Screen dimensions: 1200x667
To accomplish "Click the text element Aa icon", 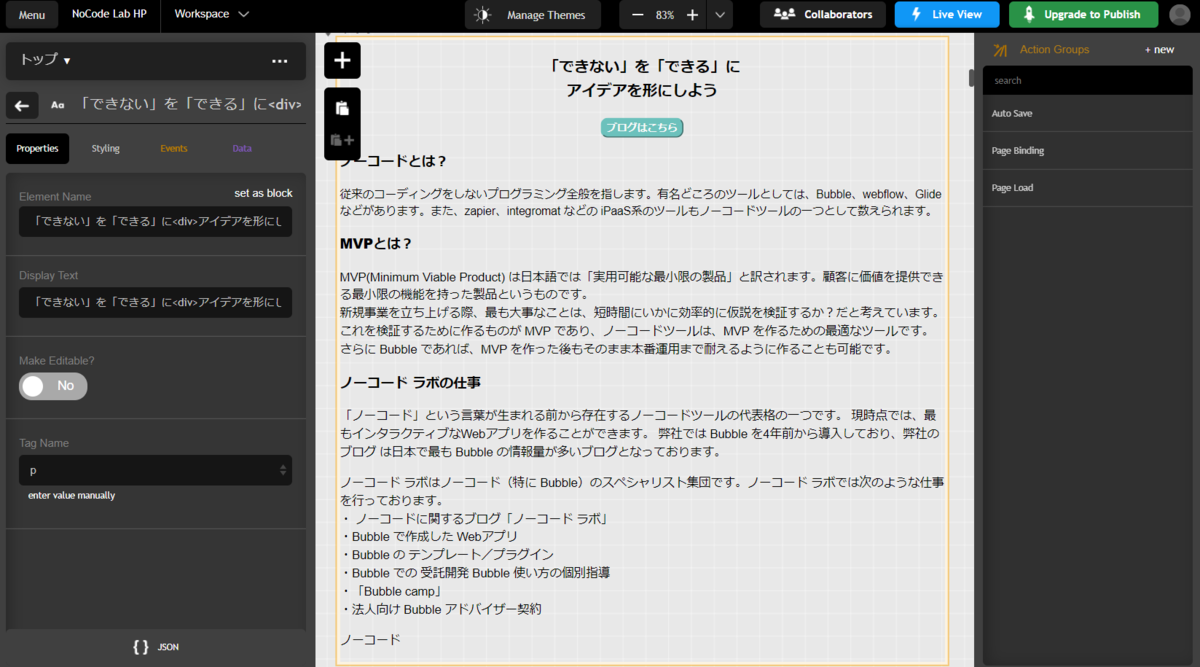I will (58, 104).
